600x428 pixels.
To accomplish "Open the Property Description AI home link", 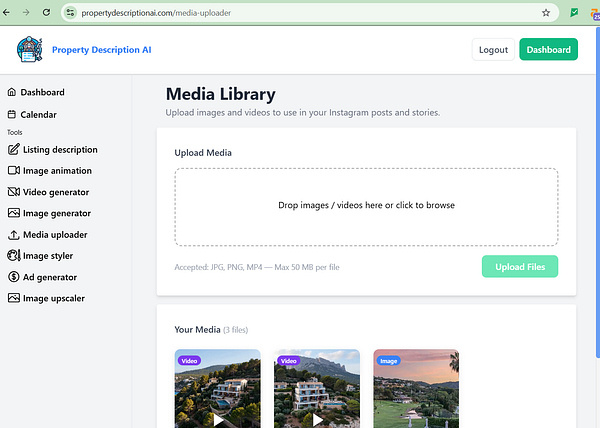I will (x=101, y=50).
